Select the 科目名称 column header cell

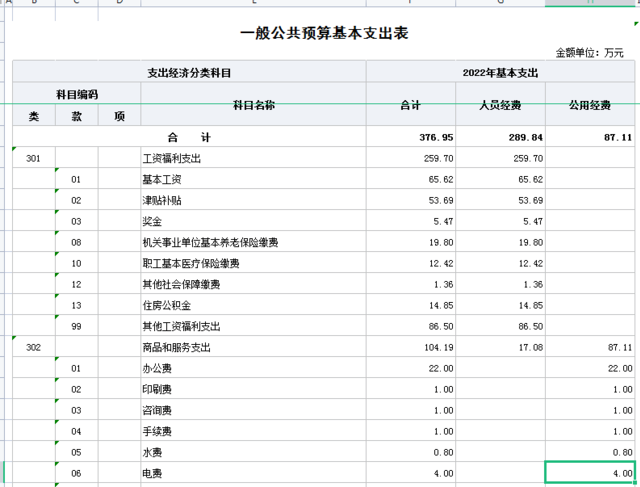[253, 104]
